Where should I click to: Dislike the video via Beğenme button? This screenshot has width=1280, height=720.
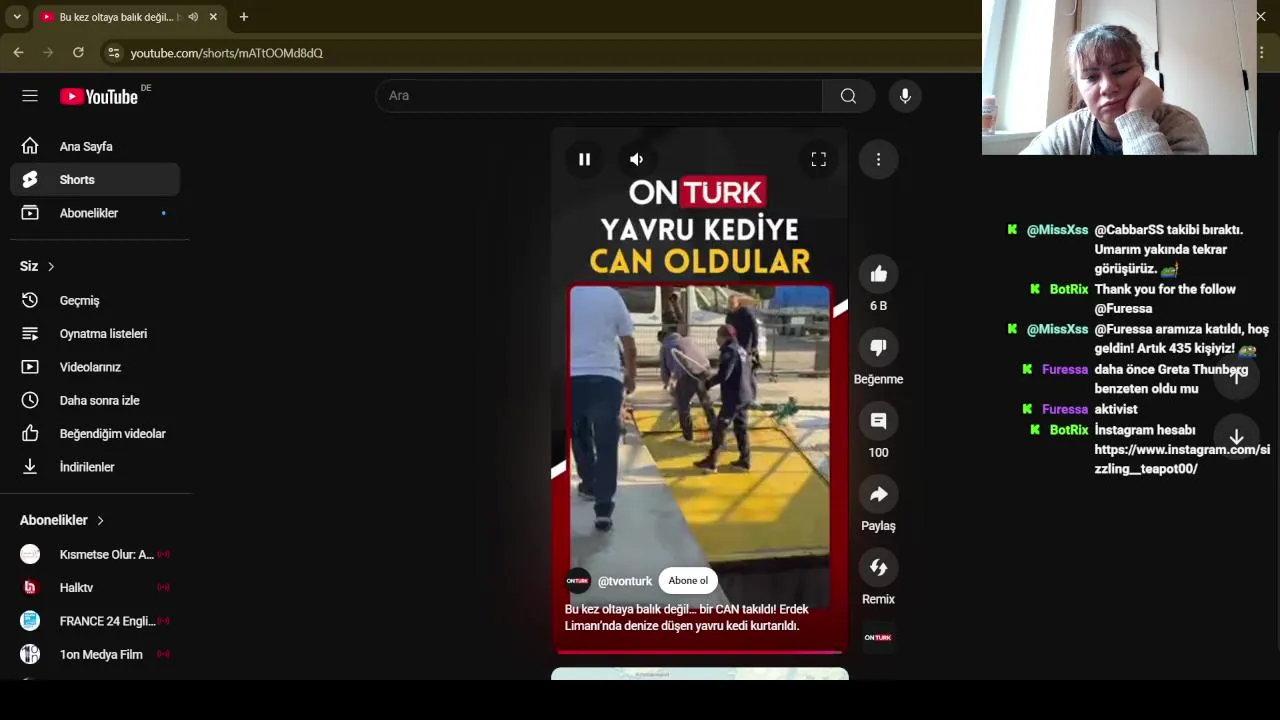click(878, 348)
